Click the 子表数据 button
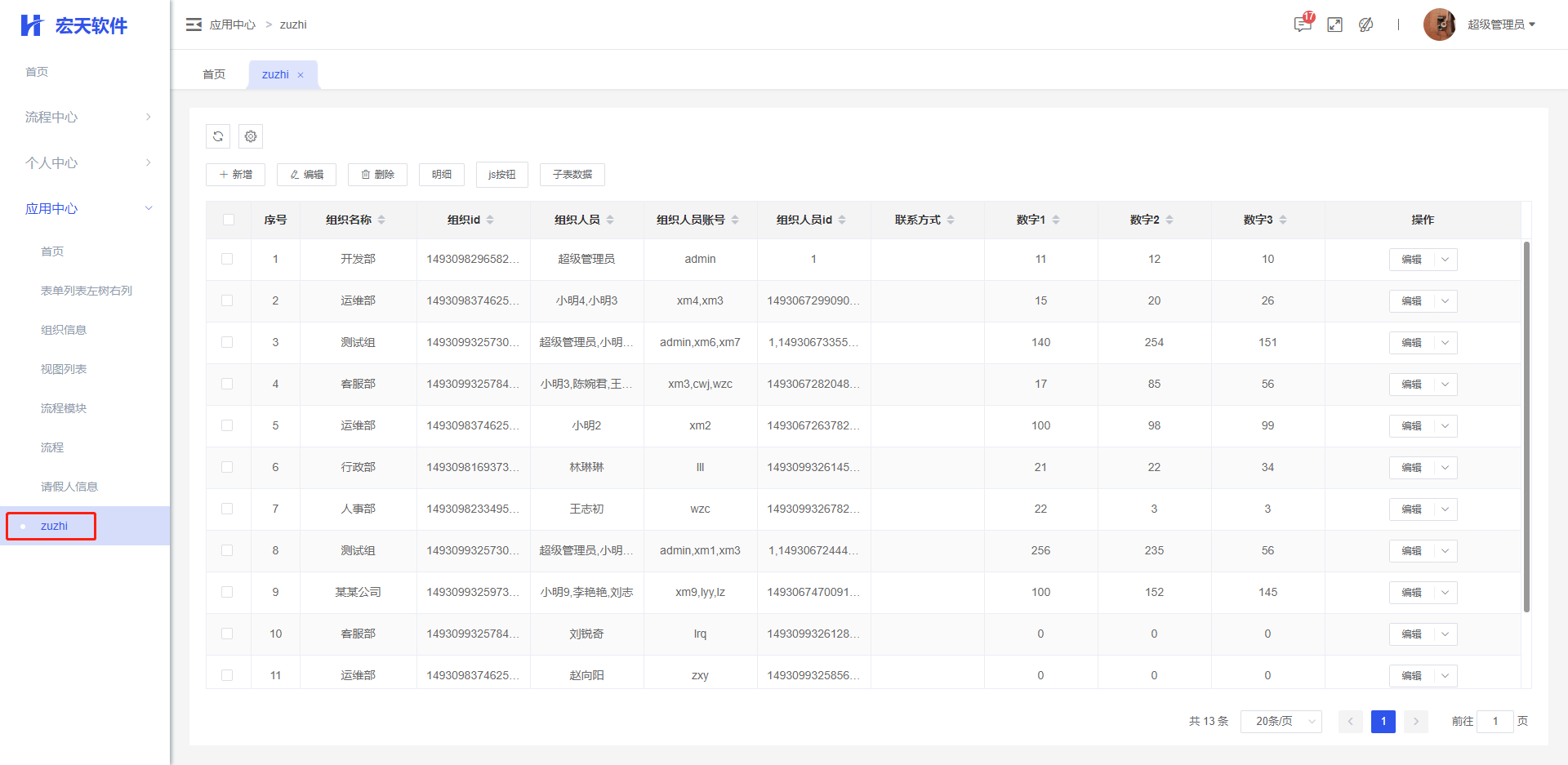This screenshot has height=765, width=1568. pyautogui.click(x=572, y=175)
